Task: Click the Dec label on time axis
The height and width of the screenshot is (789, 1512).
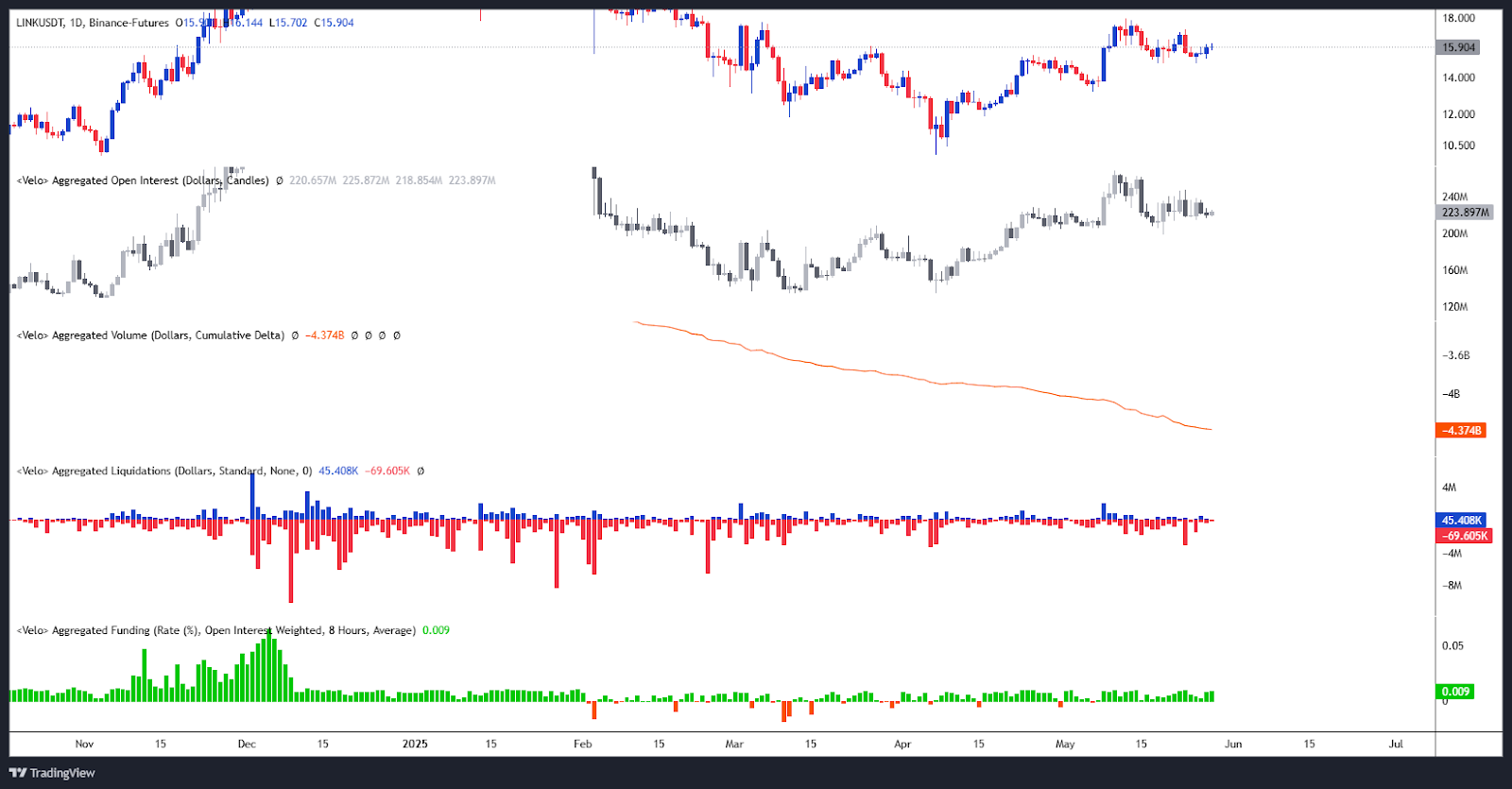Action: [247, 744]
